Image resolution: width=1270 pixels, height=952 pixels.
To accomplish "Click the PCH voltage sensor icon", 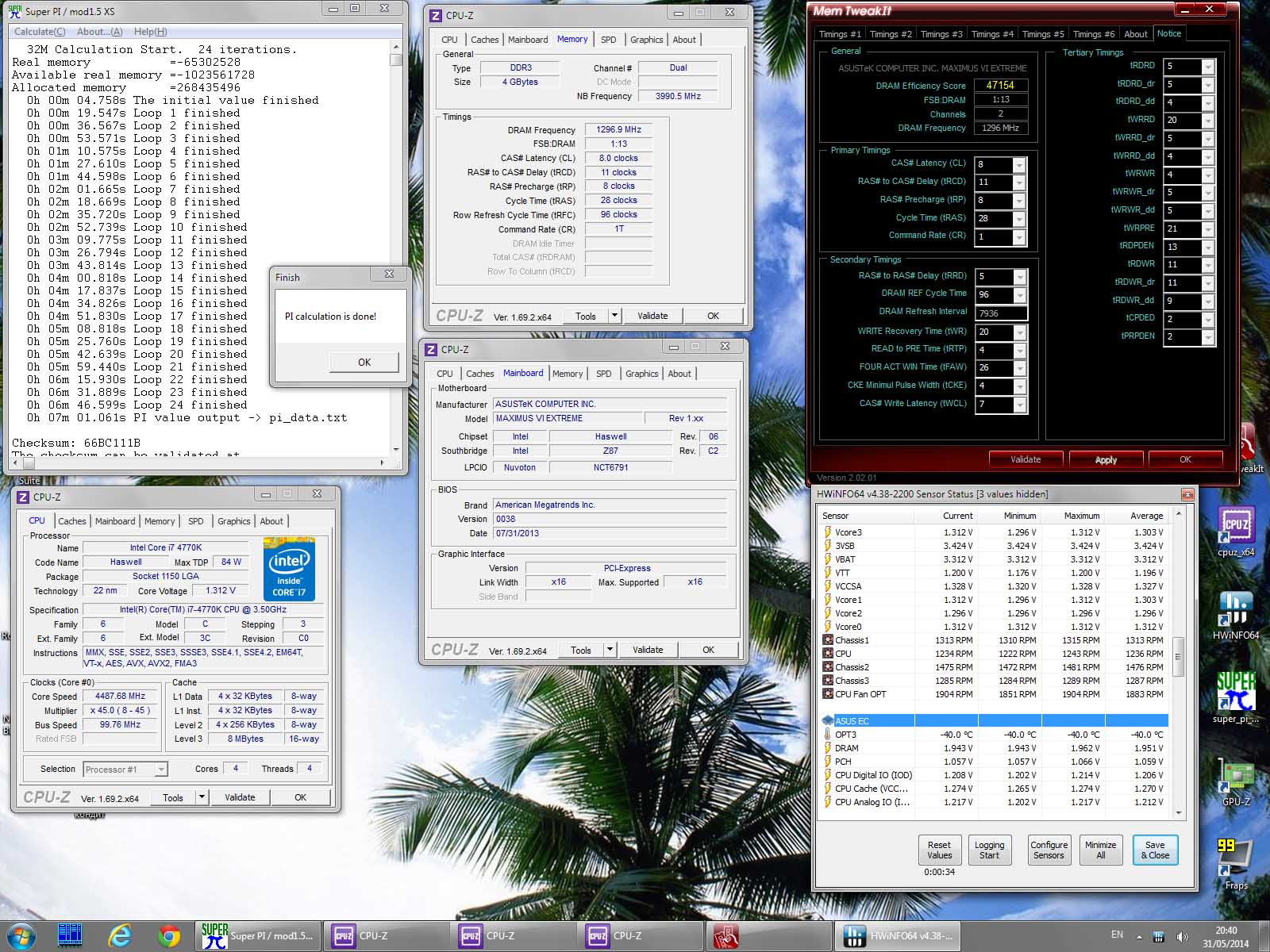I will pyautogui.click(x=828, y=762).
